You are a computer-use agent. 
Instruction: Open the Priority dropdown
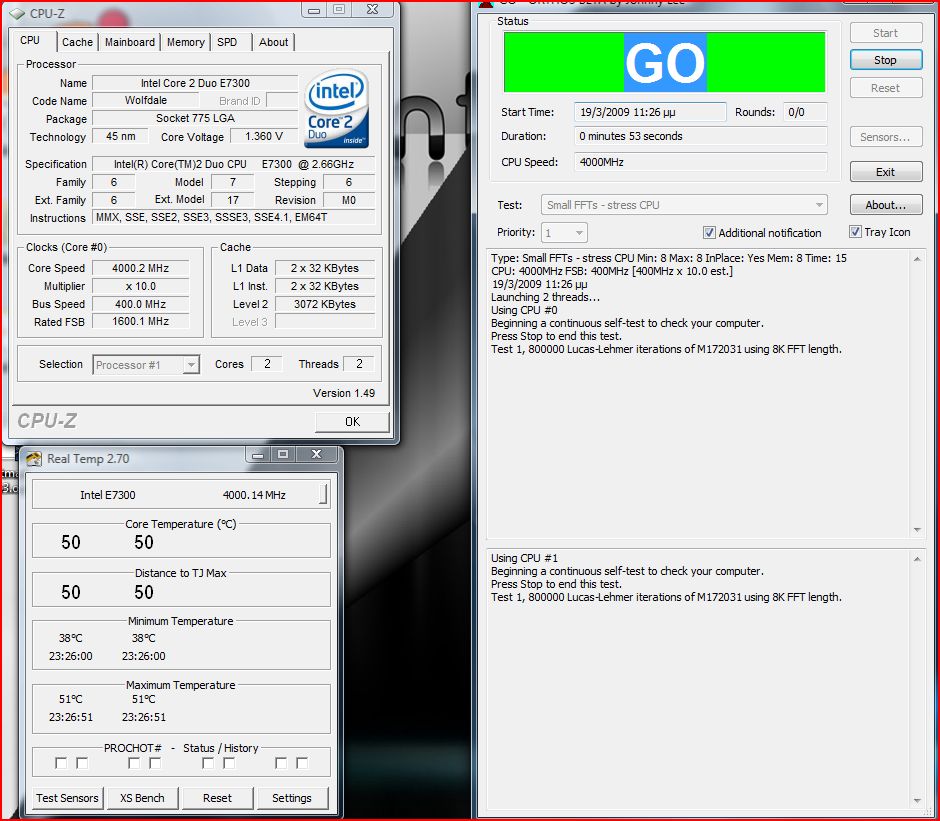point(564,233)
